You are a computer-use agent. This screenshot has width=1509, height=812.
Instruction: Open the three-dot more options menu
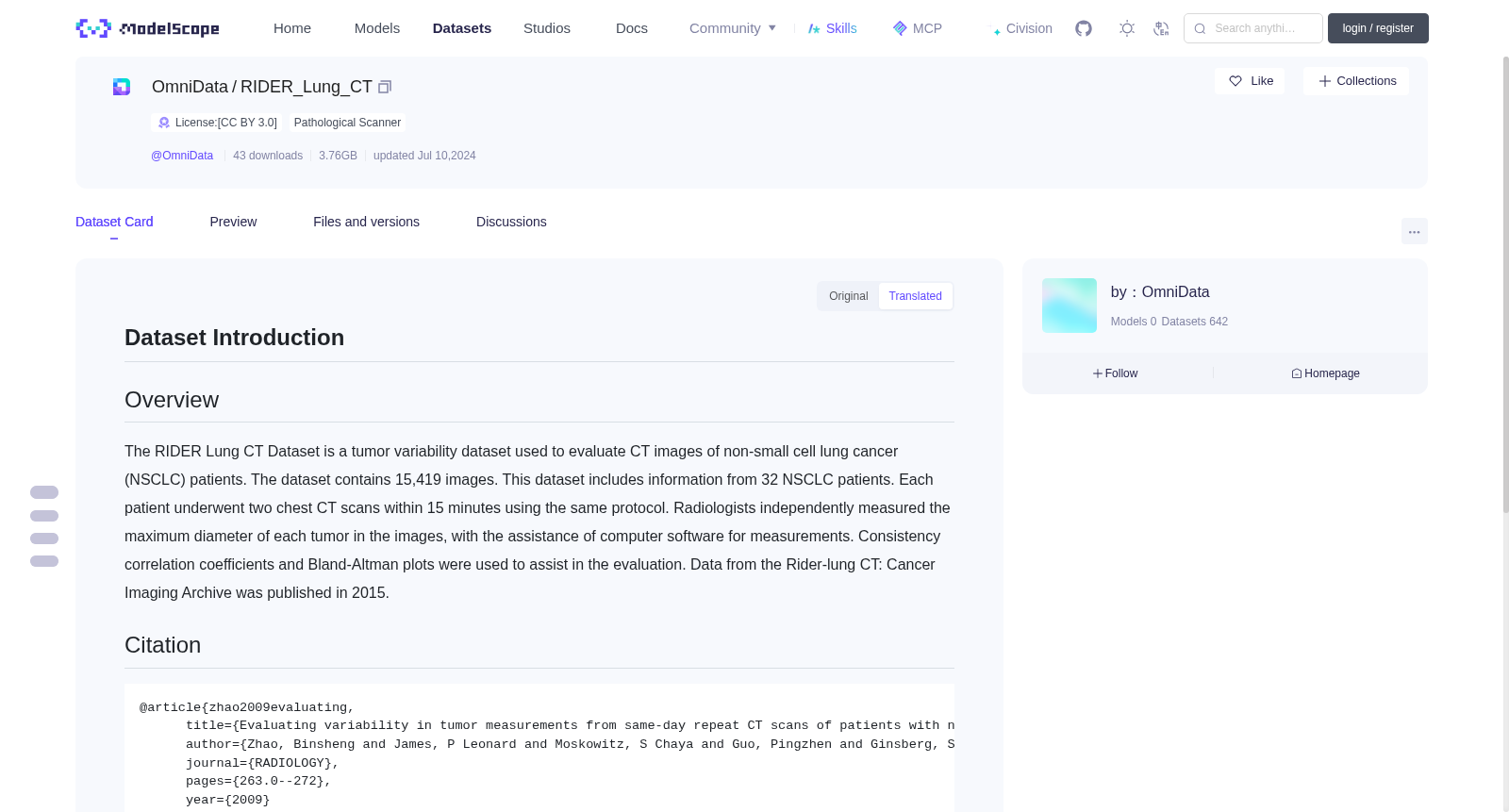[x=1415, y=231]
